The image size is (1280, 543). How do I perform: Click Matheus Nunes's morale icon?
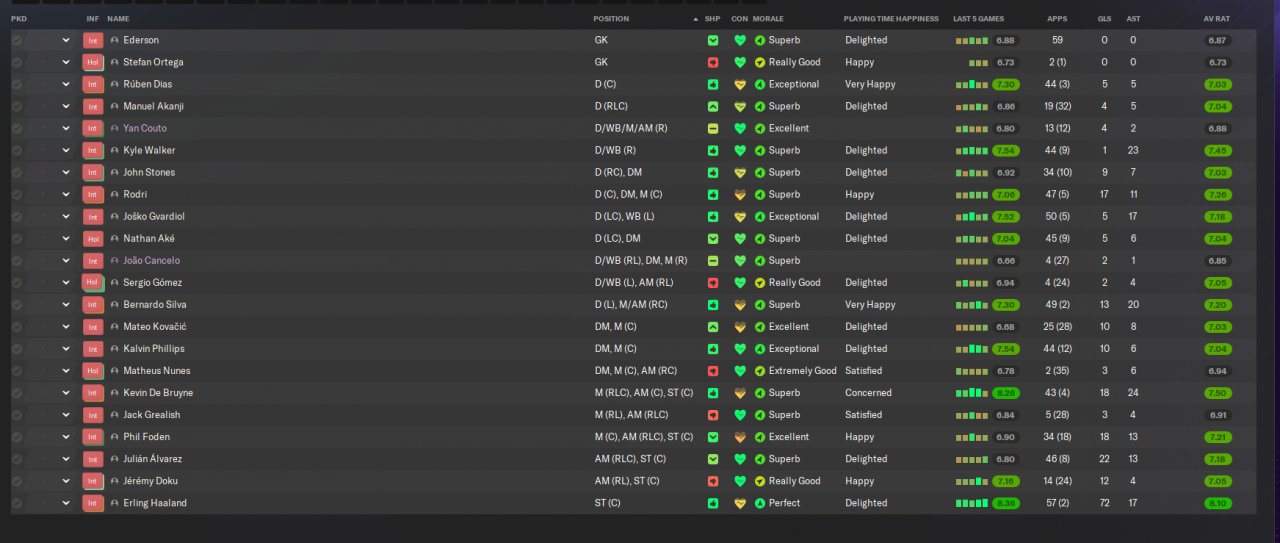click(x=760, y=371)
